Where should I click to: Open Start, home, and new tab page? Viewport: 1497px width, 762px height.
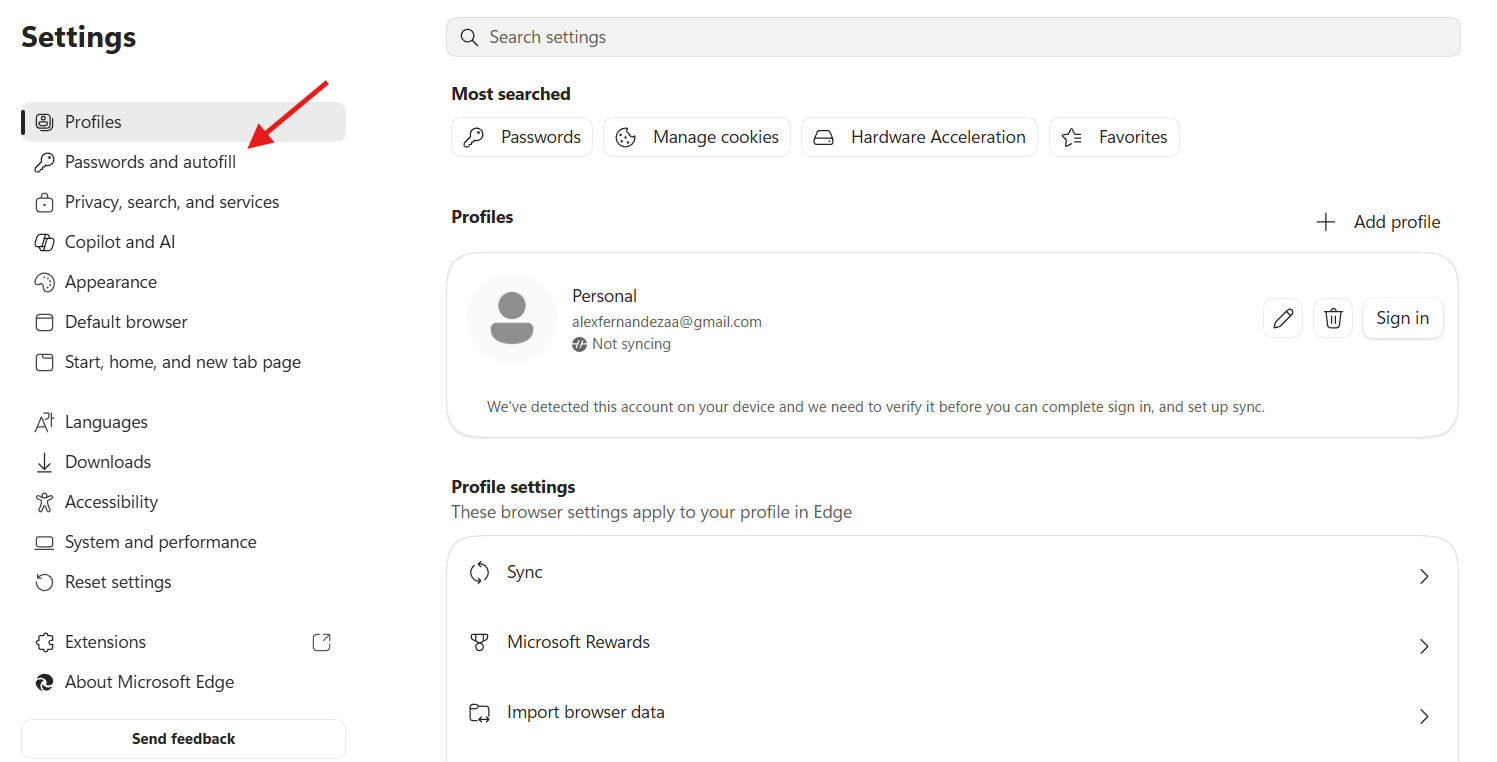coord(184,362)
